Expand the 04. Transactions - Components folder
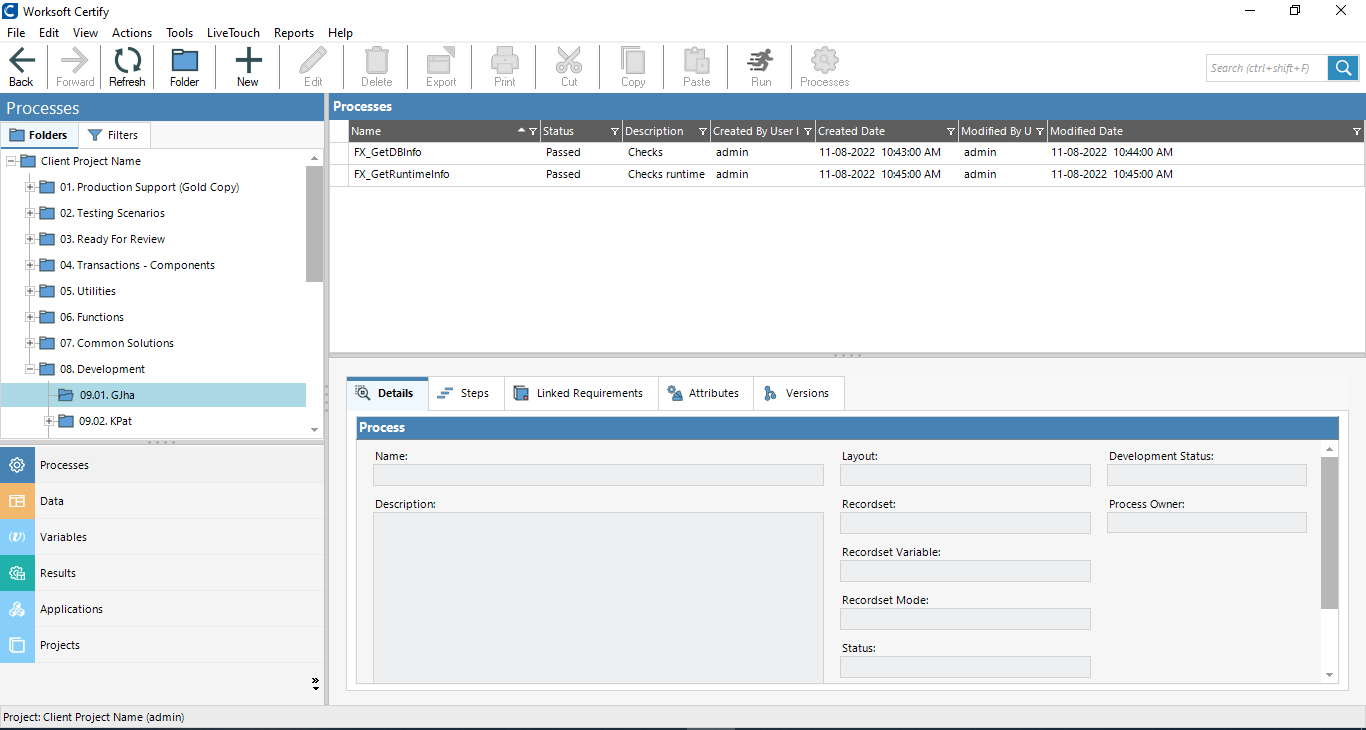1366x730 pixels. pos(30,265)
